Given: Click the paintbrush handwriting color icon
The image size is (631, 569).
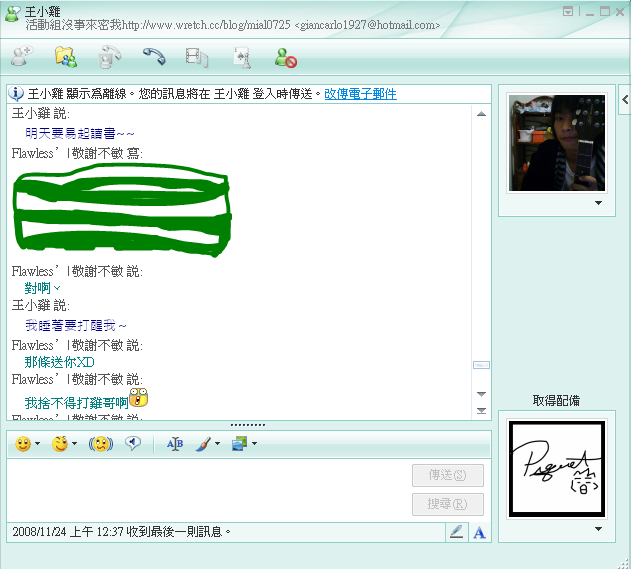Looking at the screenshot, I should [204, 444].
